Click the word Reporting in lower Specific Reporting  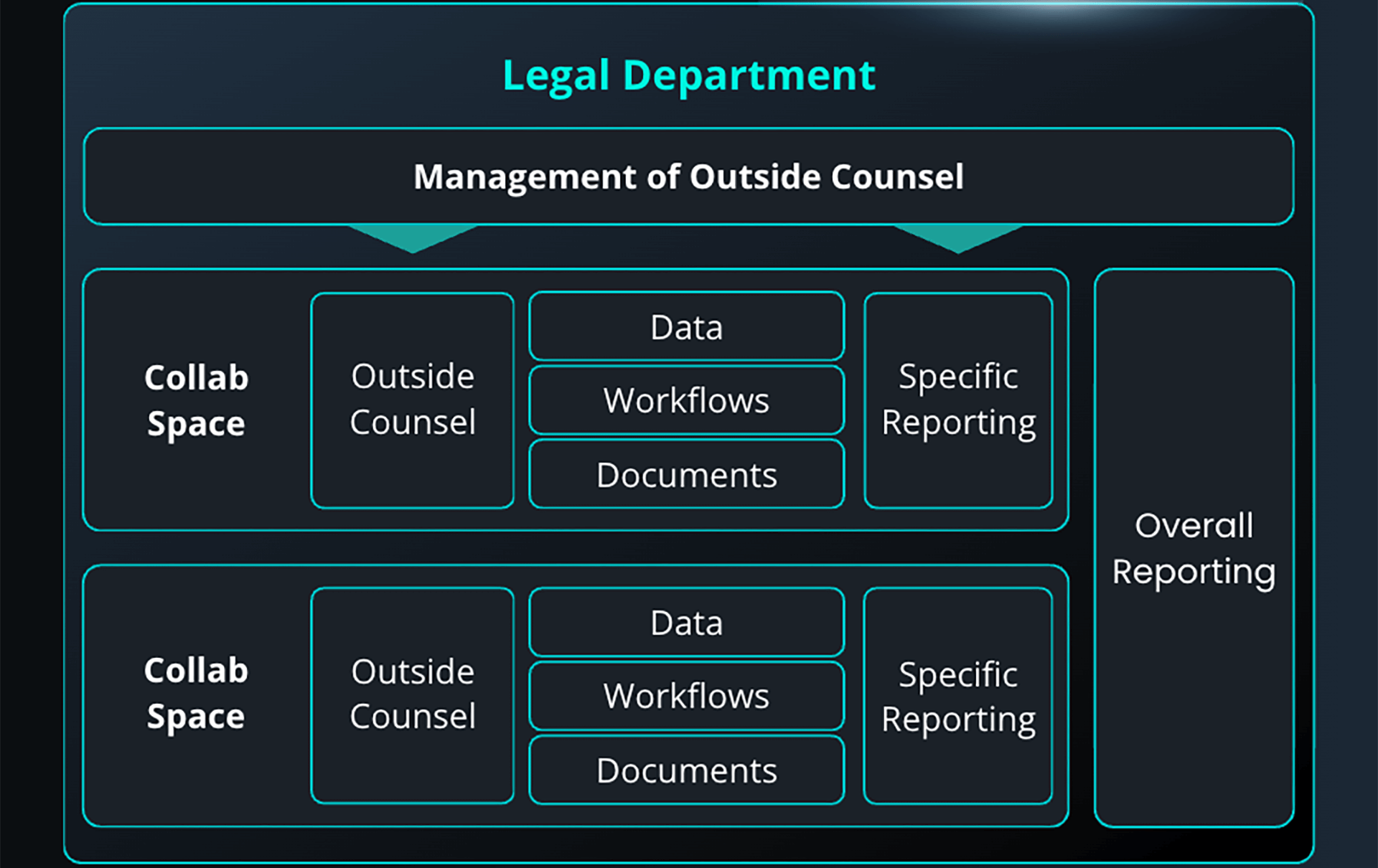point(958,720)
